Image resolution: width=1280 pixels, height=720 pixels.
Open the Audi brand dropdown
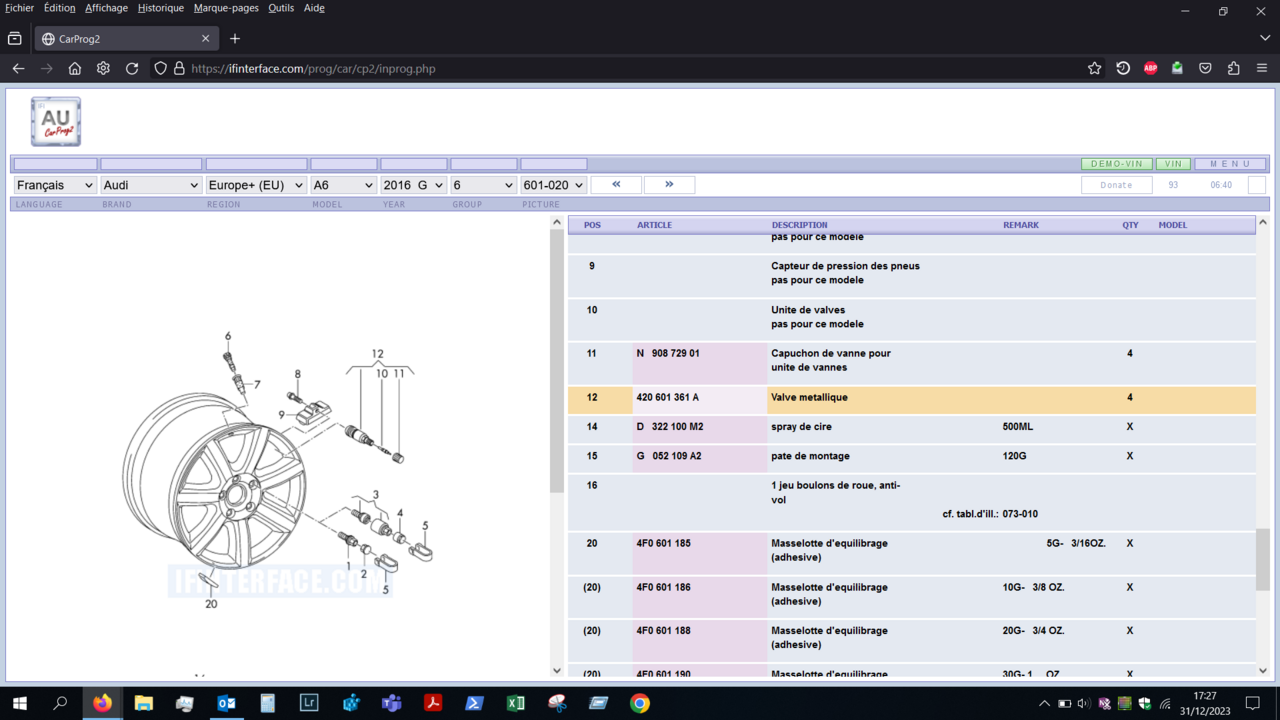pos(151,185)
